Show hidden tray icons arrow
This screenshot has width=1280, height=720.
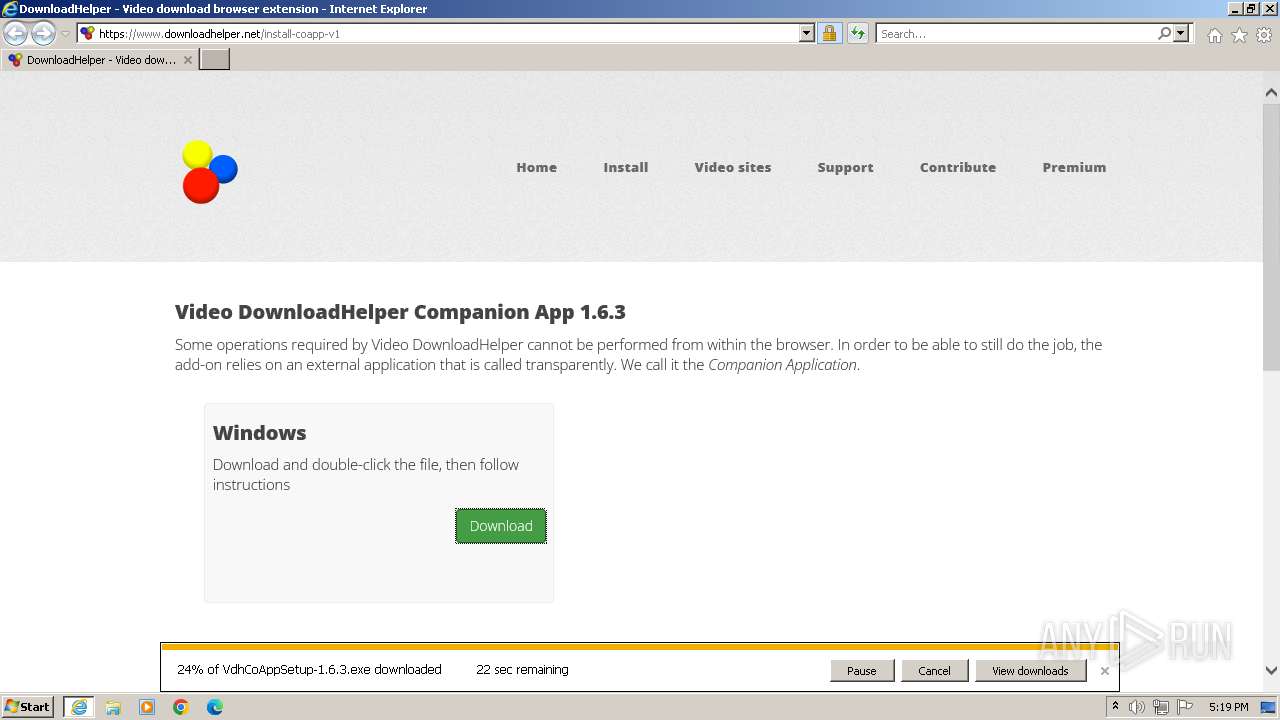pyautogui.click(x=1115, y=707)
